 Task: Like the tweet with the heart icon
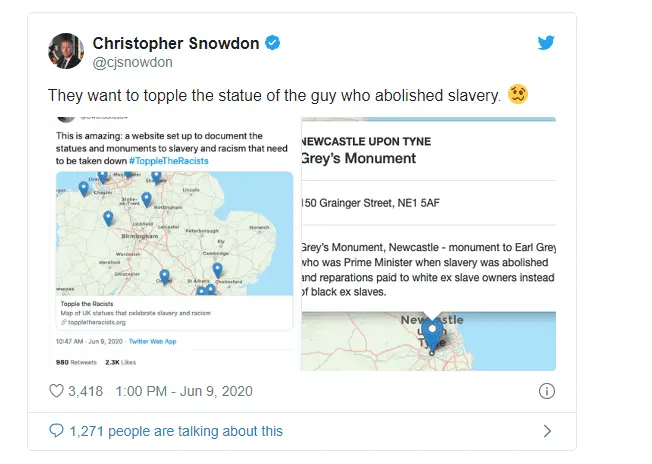click(x=57, y=391)
